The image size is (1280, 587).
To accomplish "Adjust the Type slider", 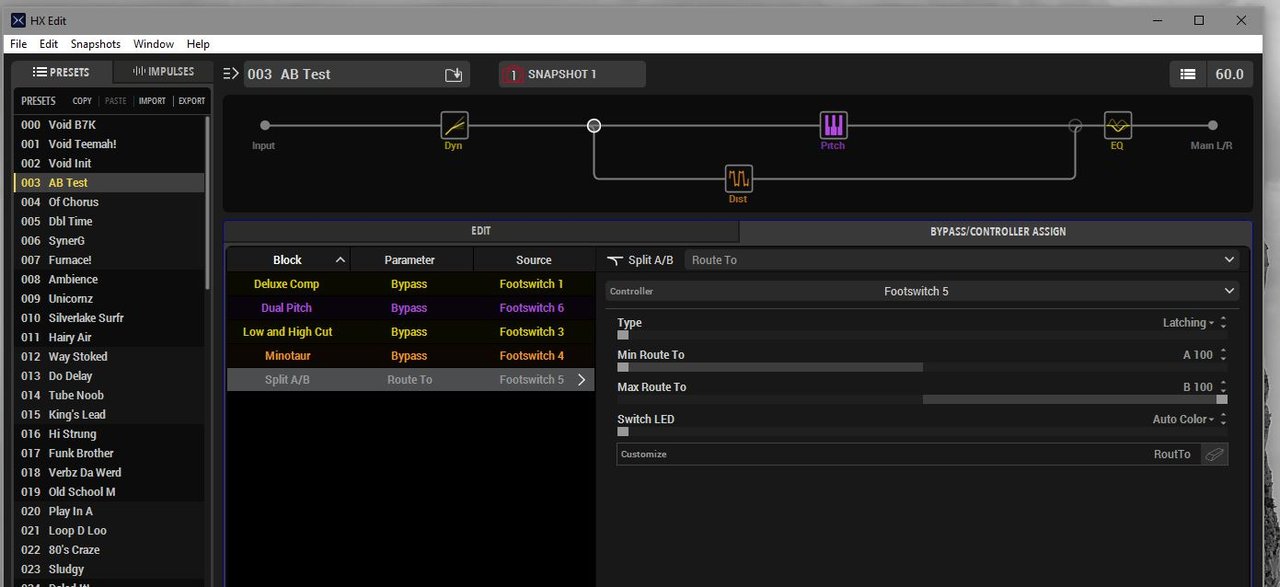I will [x=922, y=335].
